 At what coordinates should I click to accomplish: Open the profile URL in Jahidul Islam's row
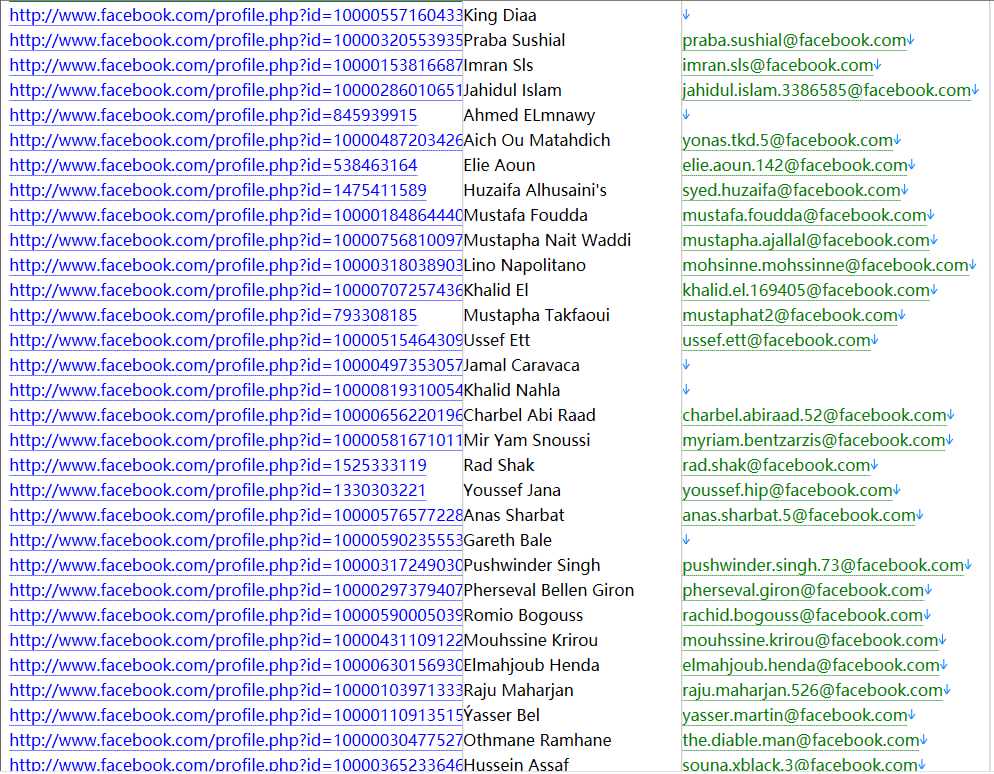click(236, 90)
